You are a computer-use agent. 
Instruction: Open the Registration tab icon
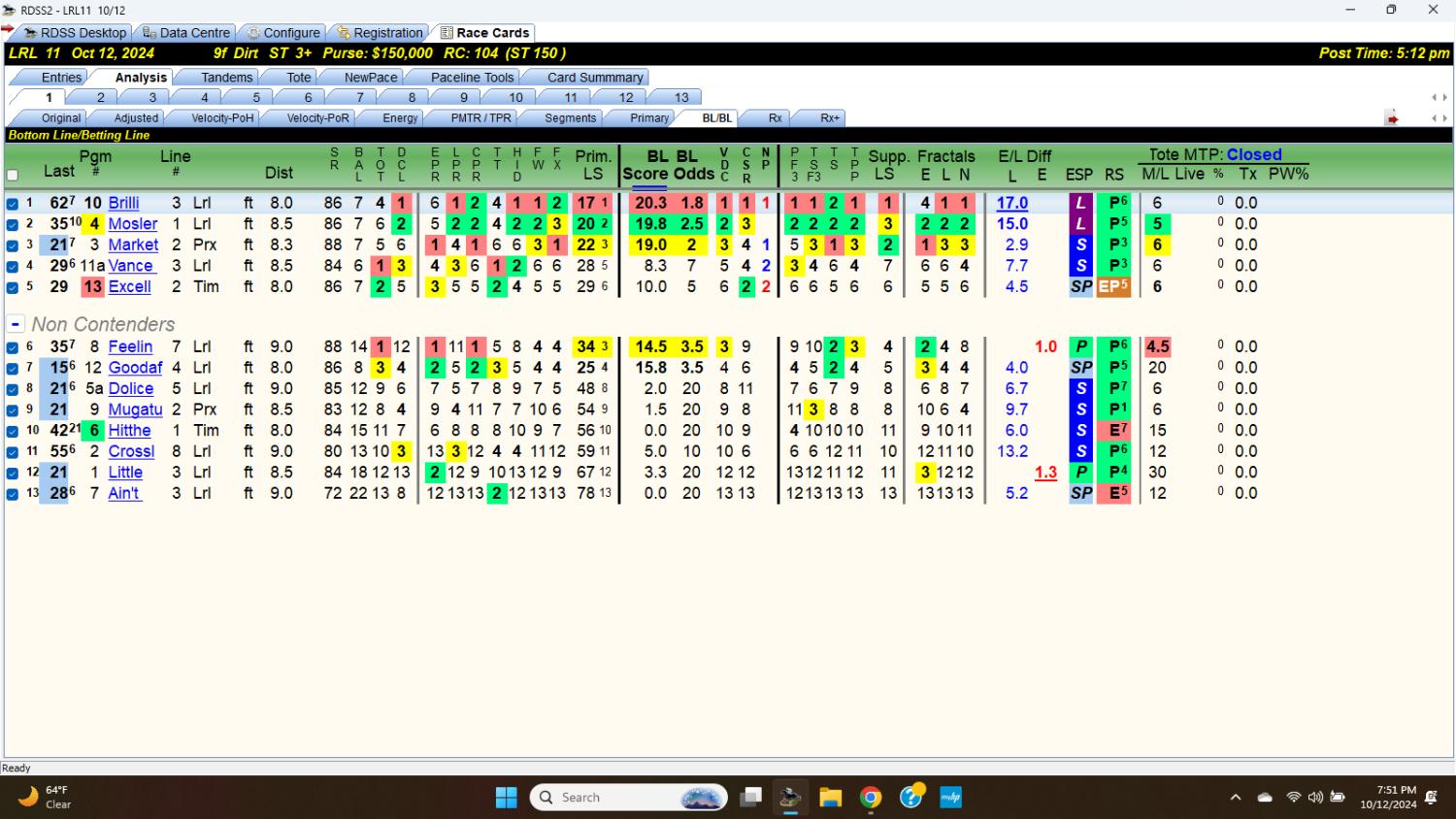(x=343, y=33)
